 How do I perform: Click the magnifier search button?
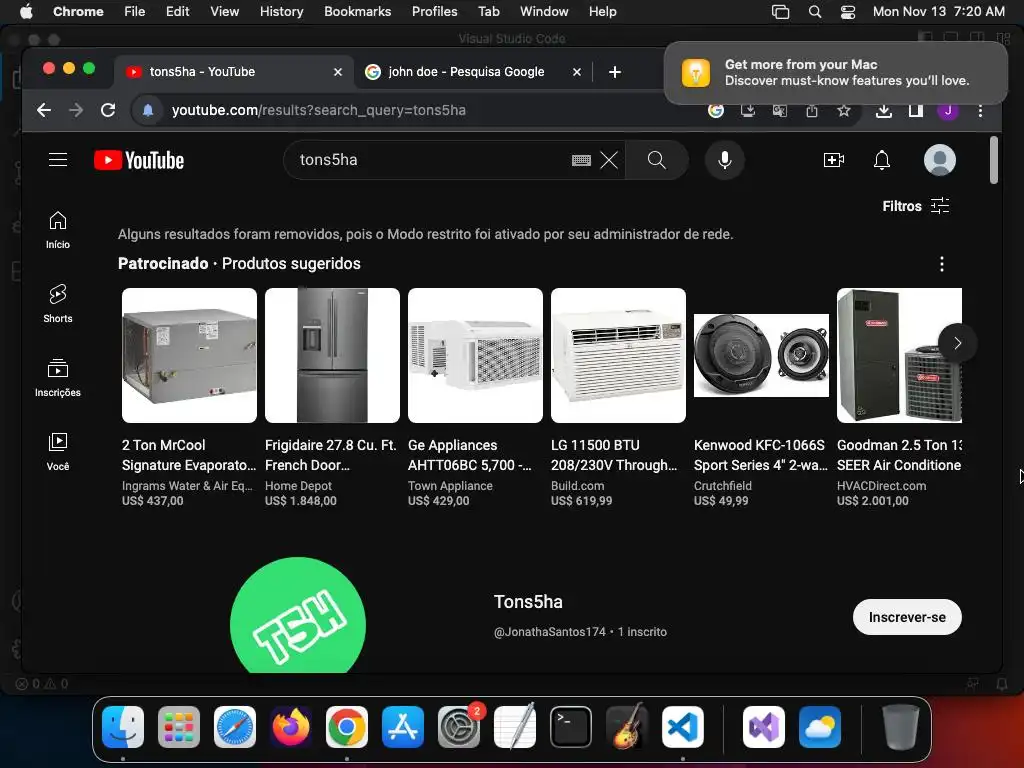click(x=656, y=160)
